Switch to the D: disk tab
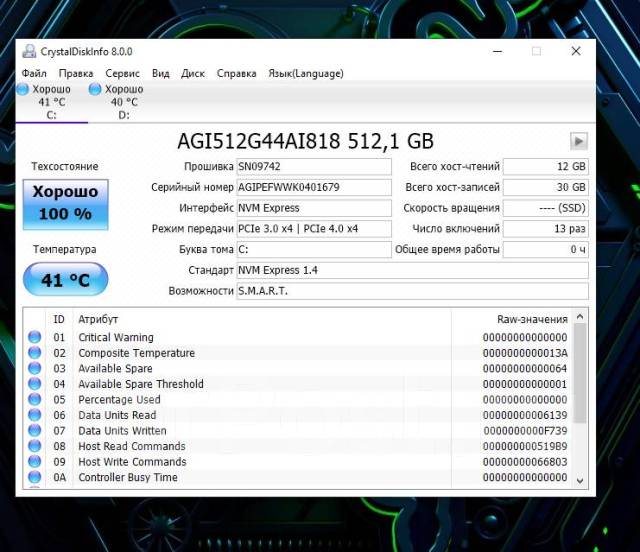The height and width of the screenshot is (552, 640). coord(124,102)
